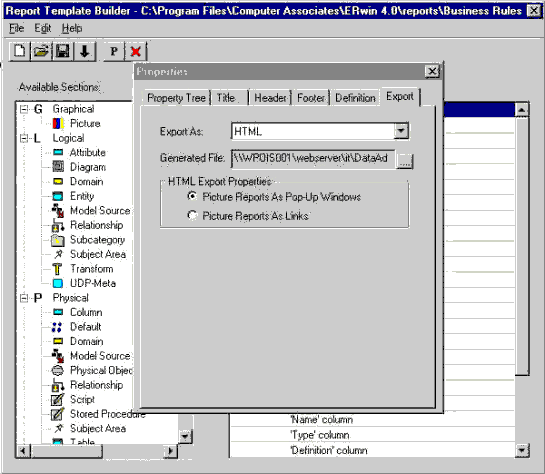Select the Entity icon

pos(58,196)
